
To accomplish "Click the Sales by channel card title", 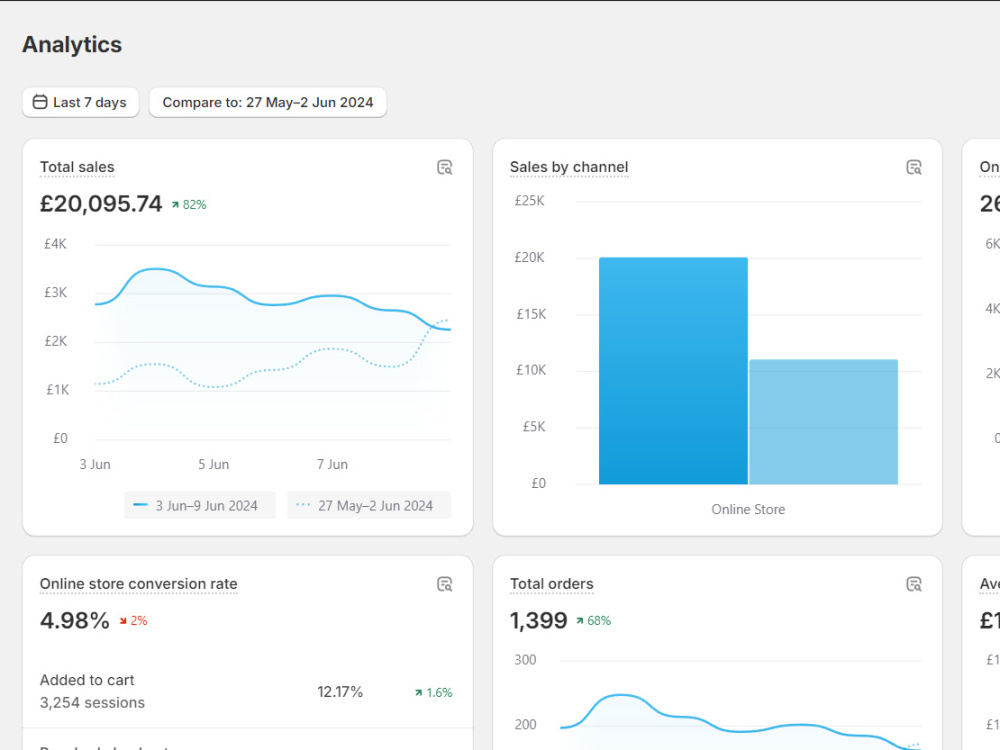I will tap(569, 167).
